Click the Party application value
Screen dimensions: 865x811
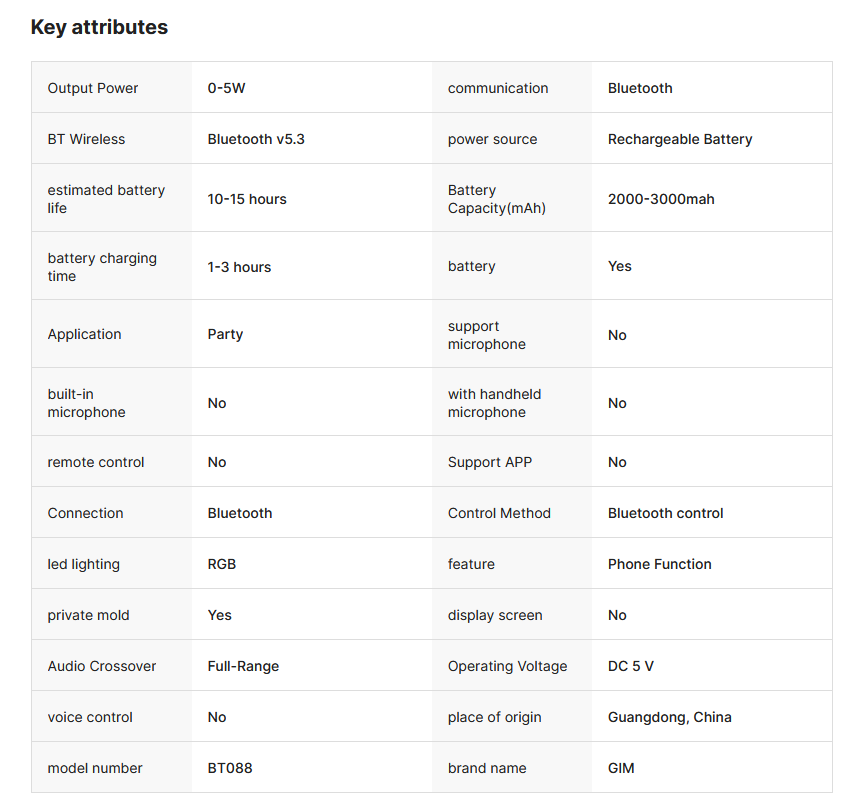(225, 334)
